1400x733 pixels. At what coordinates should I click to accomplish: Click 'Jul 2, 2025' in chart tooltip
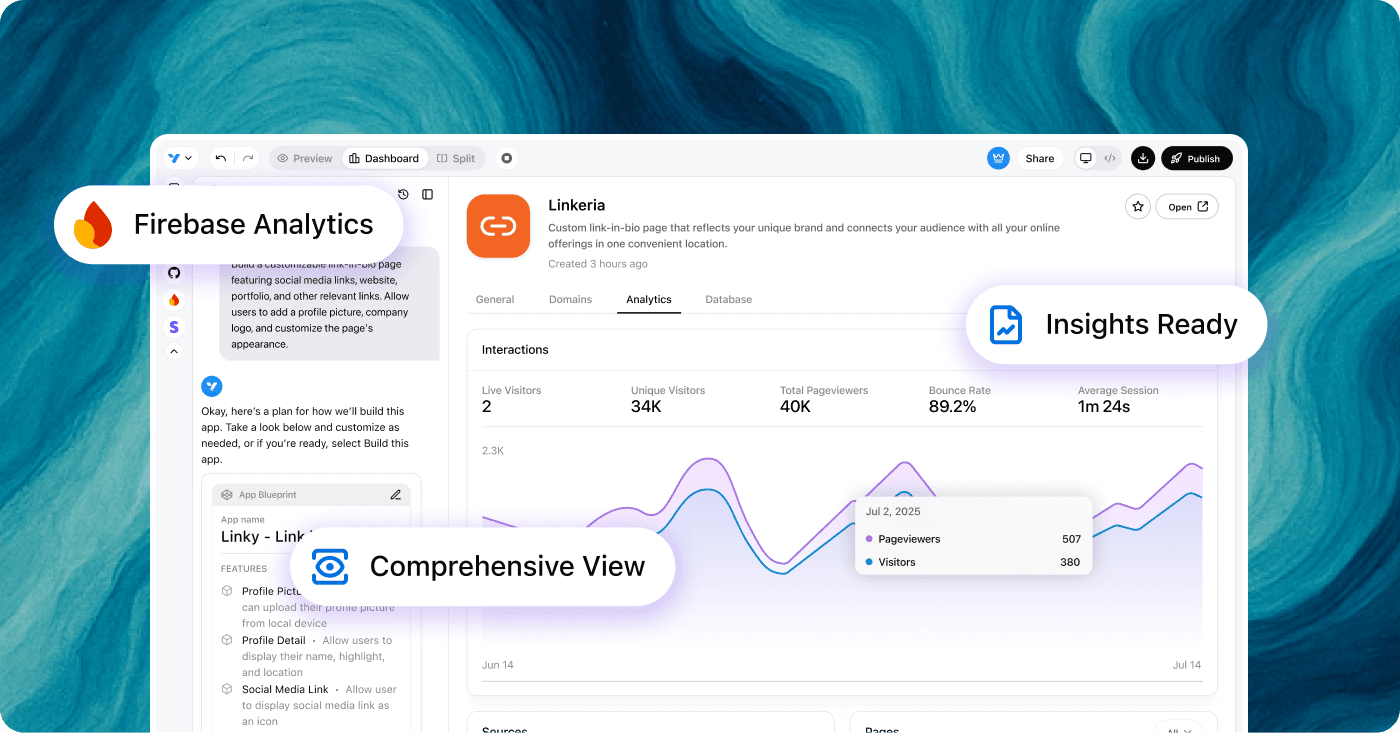pyautogui.click(x=893, y=512)
